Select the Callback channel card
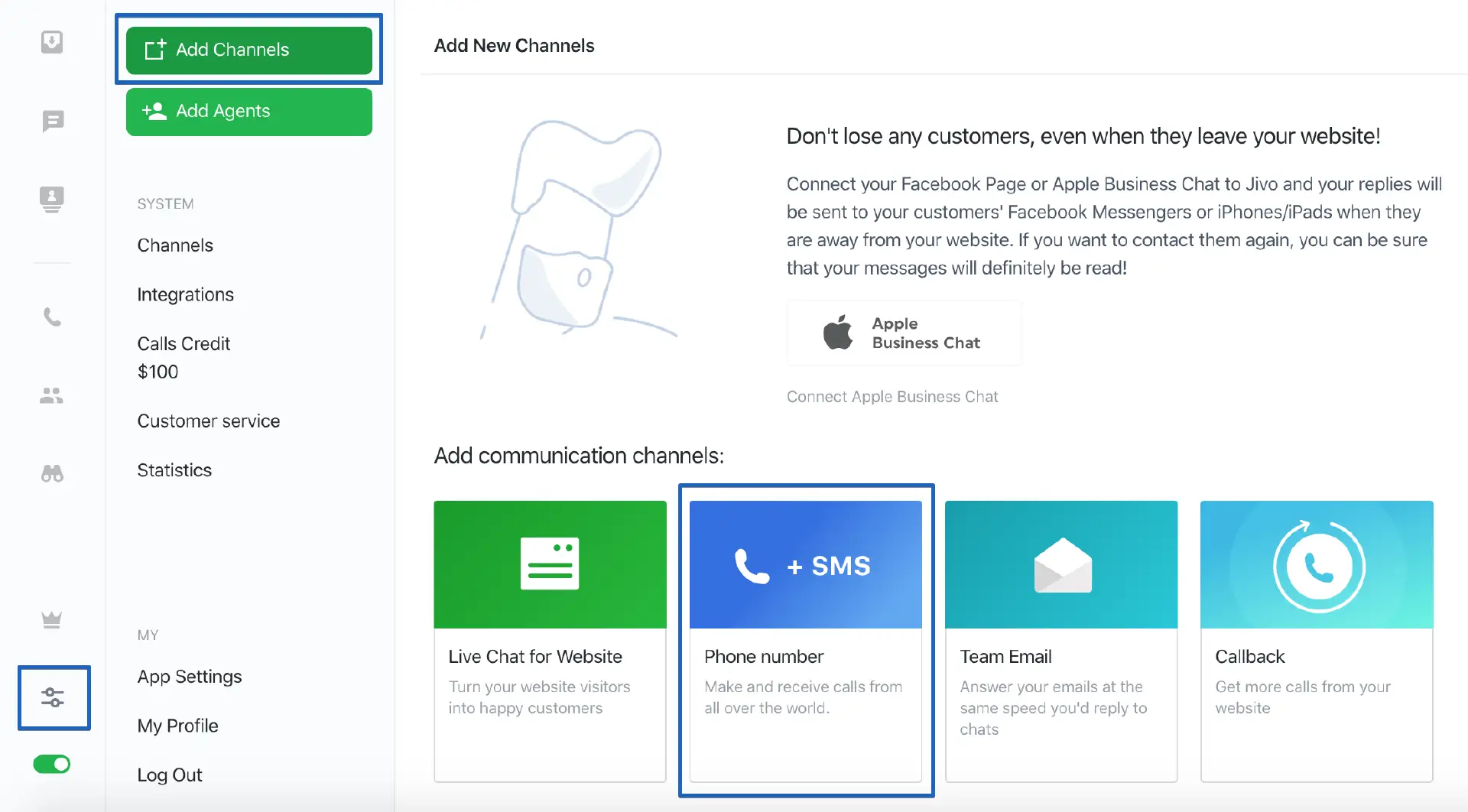 (1317, 641)
